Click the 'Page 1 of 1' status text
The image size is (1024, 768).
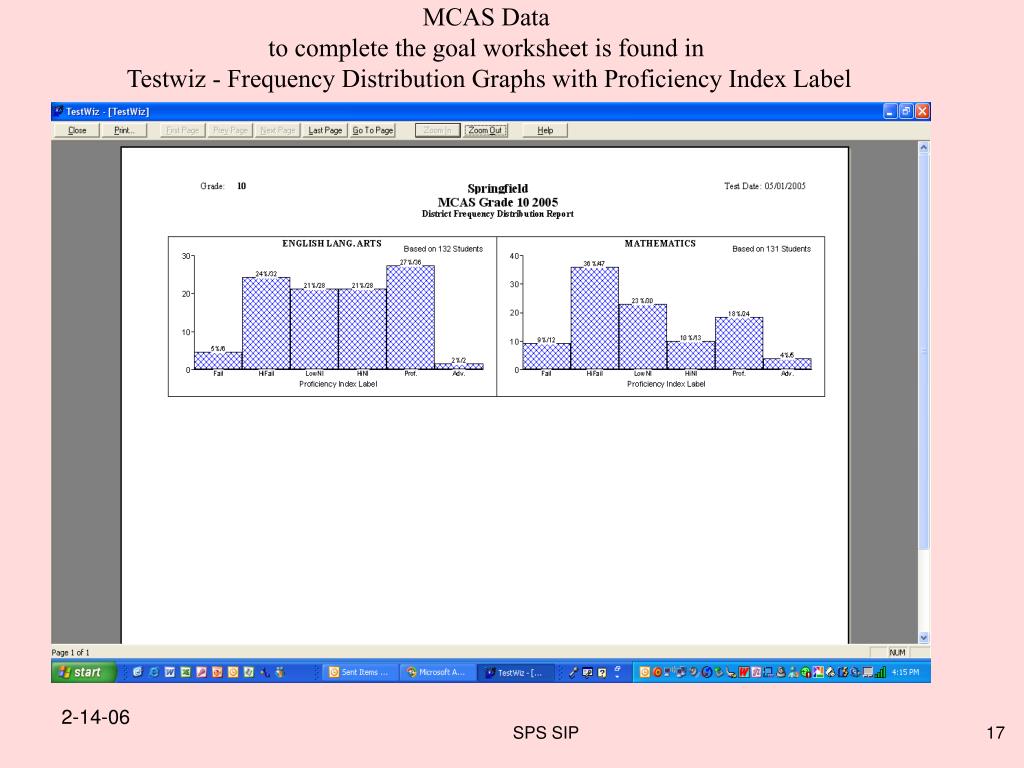tap(71, 652)
